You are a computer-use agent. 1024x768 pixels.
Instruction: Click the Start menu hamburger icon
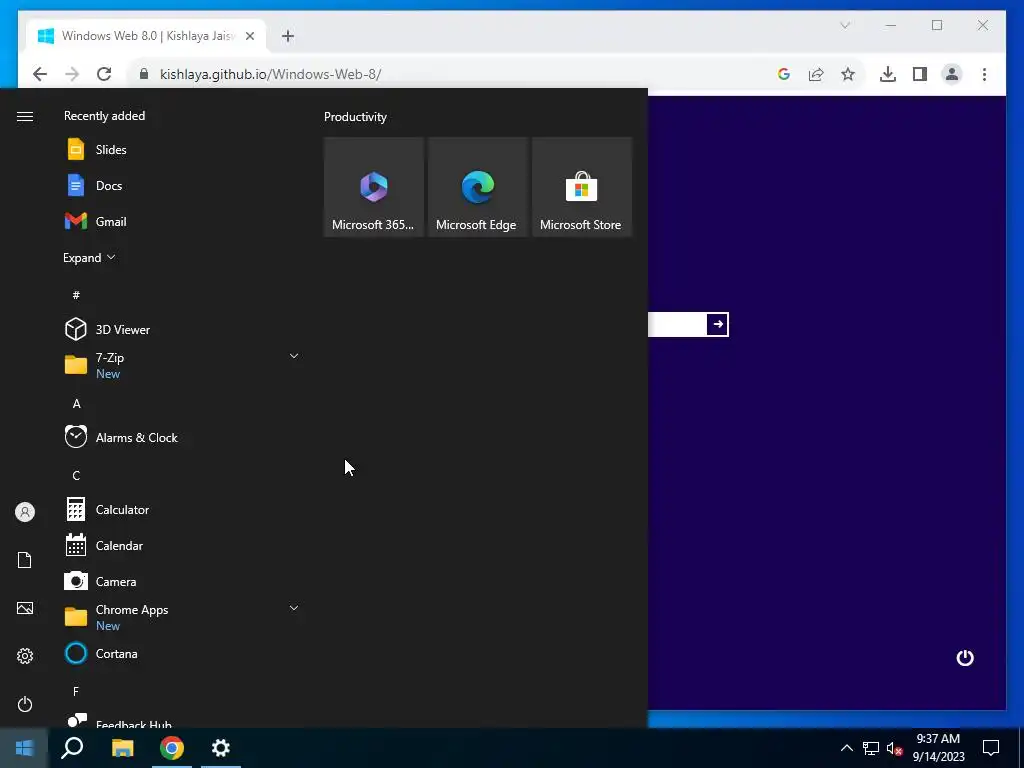point(25,116)
